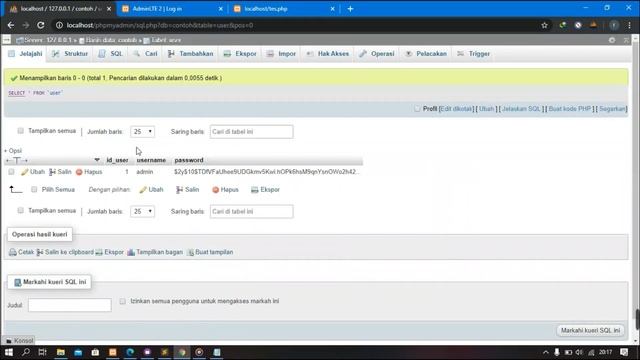Click the Server 127.0.0.1 breadcrumb
Viewport: 640px width, 360px height.
click(x=44, y=40)
